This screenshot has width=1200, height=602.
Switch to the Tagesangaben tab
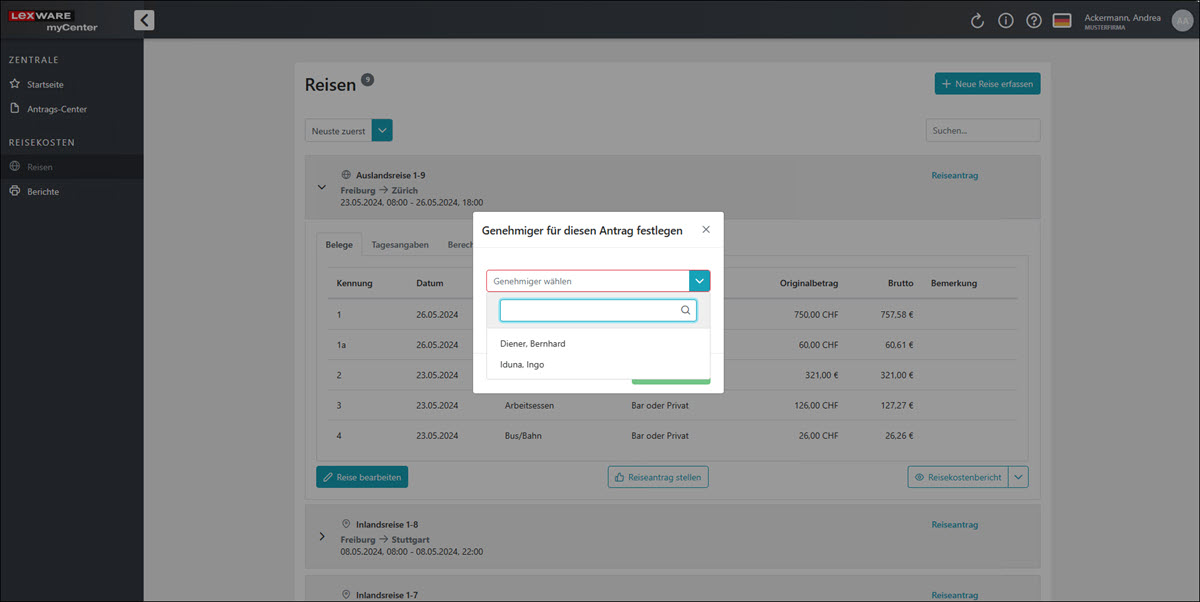tap(400, 245)
